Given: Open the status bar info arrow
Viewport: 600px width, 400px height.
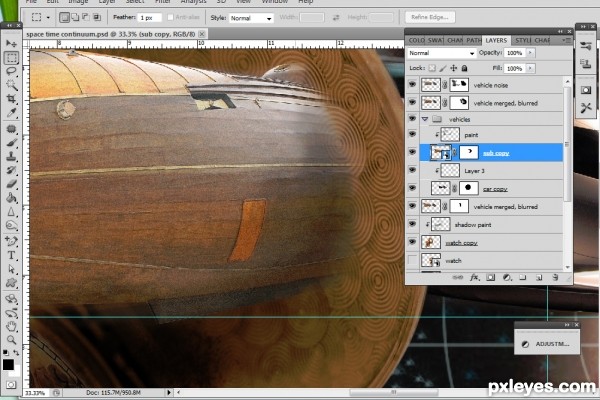Looking at the screenshot, I should click(169, 392).
